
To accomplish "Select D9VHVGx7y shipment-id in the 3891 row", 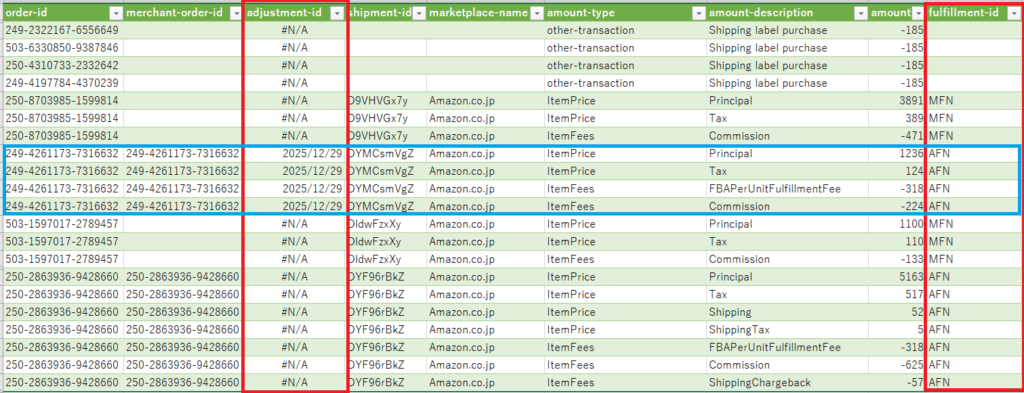I will [387, 101].
